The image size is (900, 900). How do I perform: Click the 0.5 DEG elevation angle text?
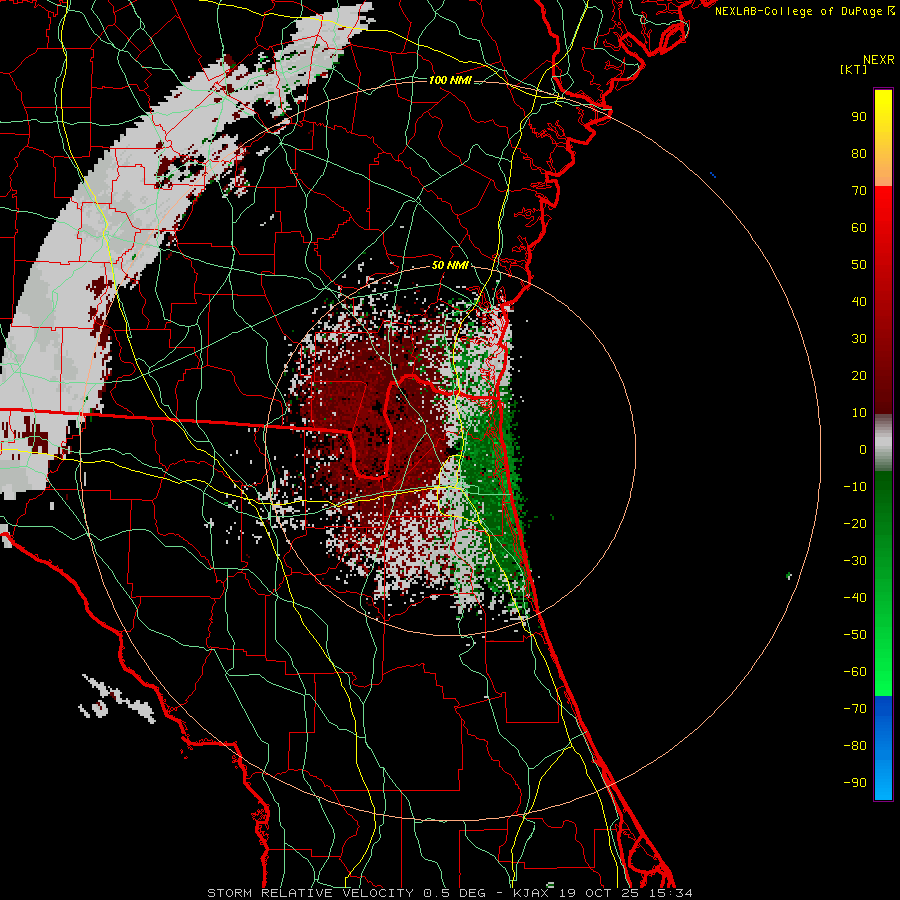tap(455, 893)
